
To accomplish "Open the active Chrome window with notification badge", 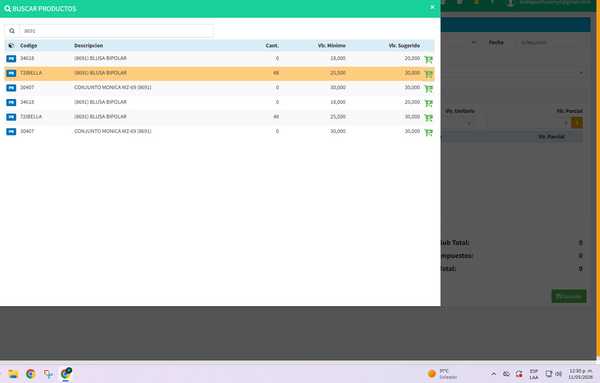I will point(66,373).
